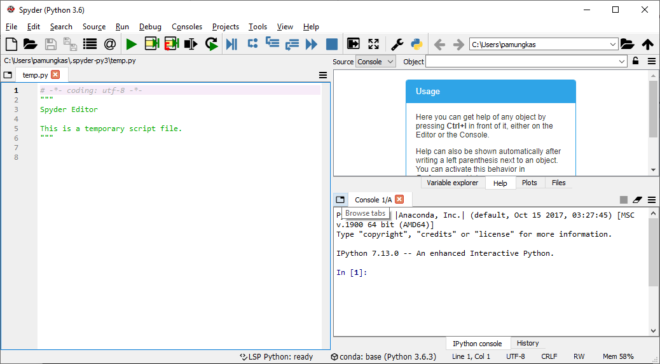Go back with left arrow icon
Screen dimensions: 660x364
(439, 44)
